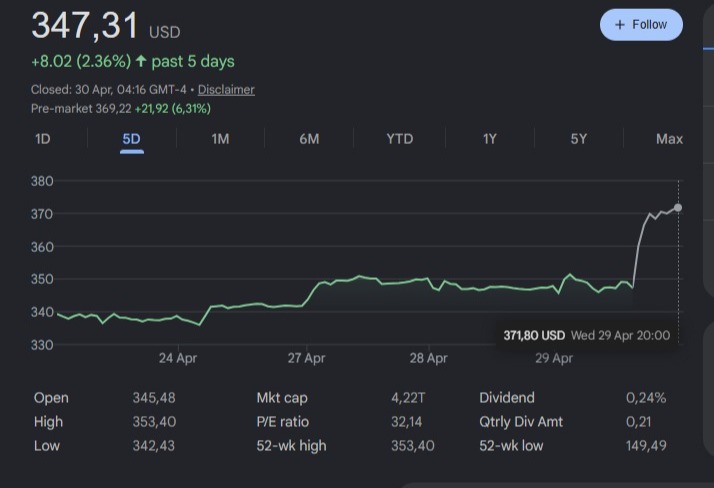
Task: Select the YTD chart range
Action: click(x=399, y=139)
